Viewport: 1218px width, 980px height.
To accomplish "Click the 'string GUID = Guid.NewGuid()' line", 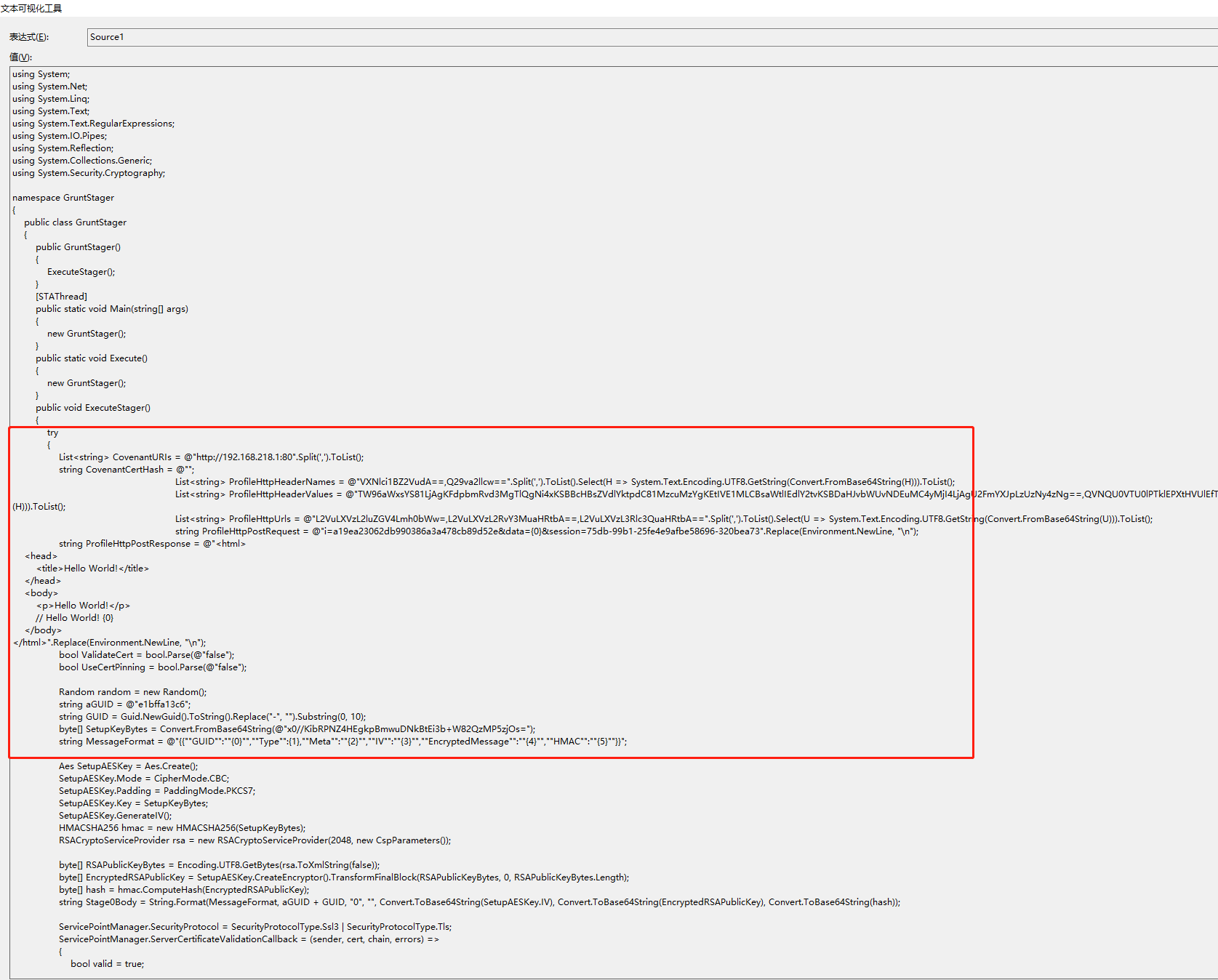I will point(212,717).
